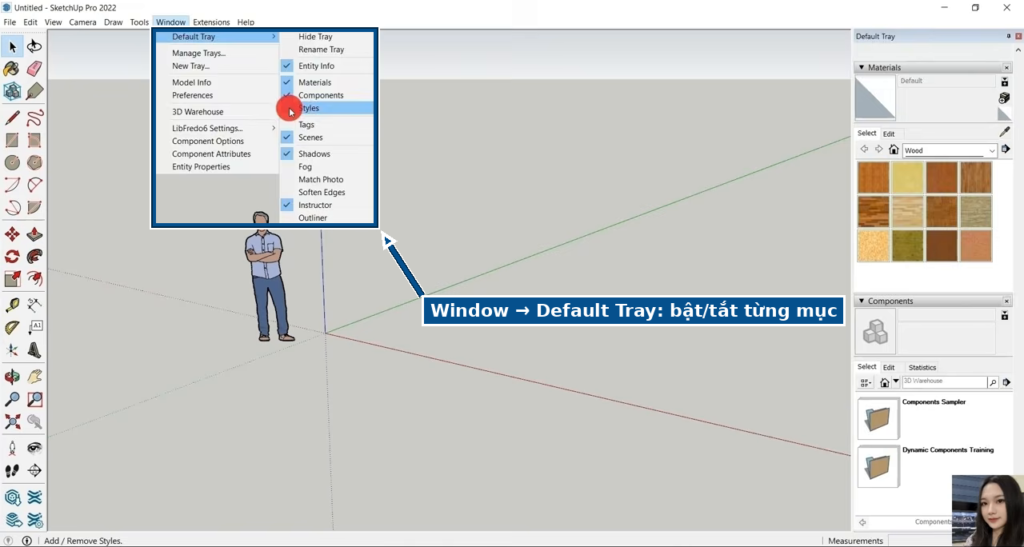Choose the Polygon tool
Image resolution: width=1024 pixels, height=547 pixels.
(x=35, y=163)
